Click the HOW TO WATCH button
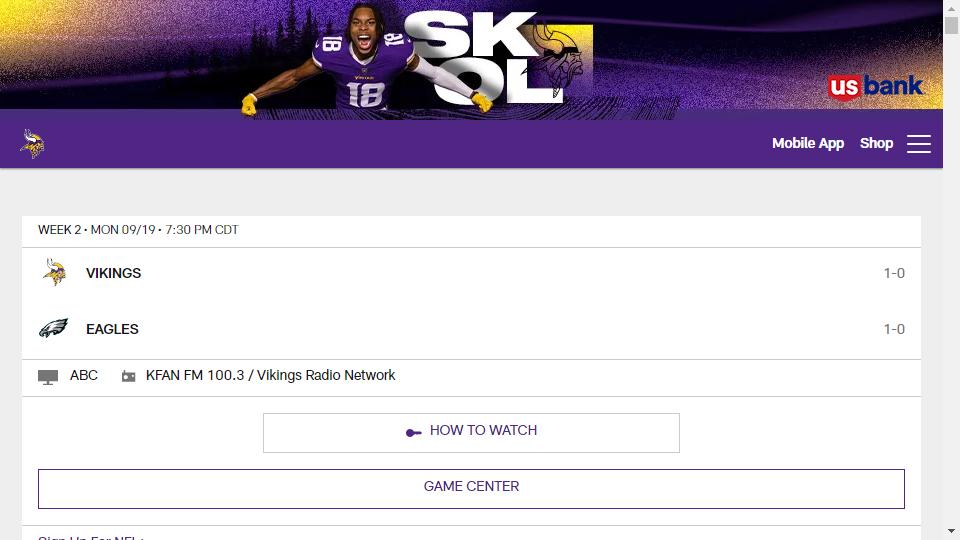The width and height of the screenshot is (960, 540). [x=471, y=433]
